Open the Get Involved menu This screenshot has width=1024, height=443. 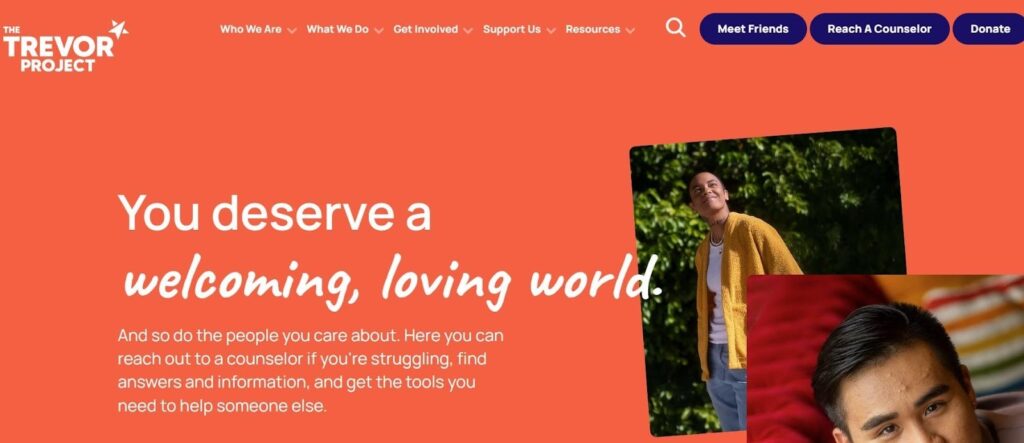point(426,29)
